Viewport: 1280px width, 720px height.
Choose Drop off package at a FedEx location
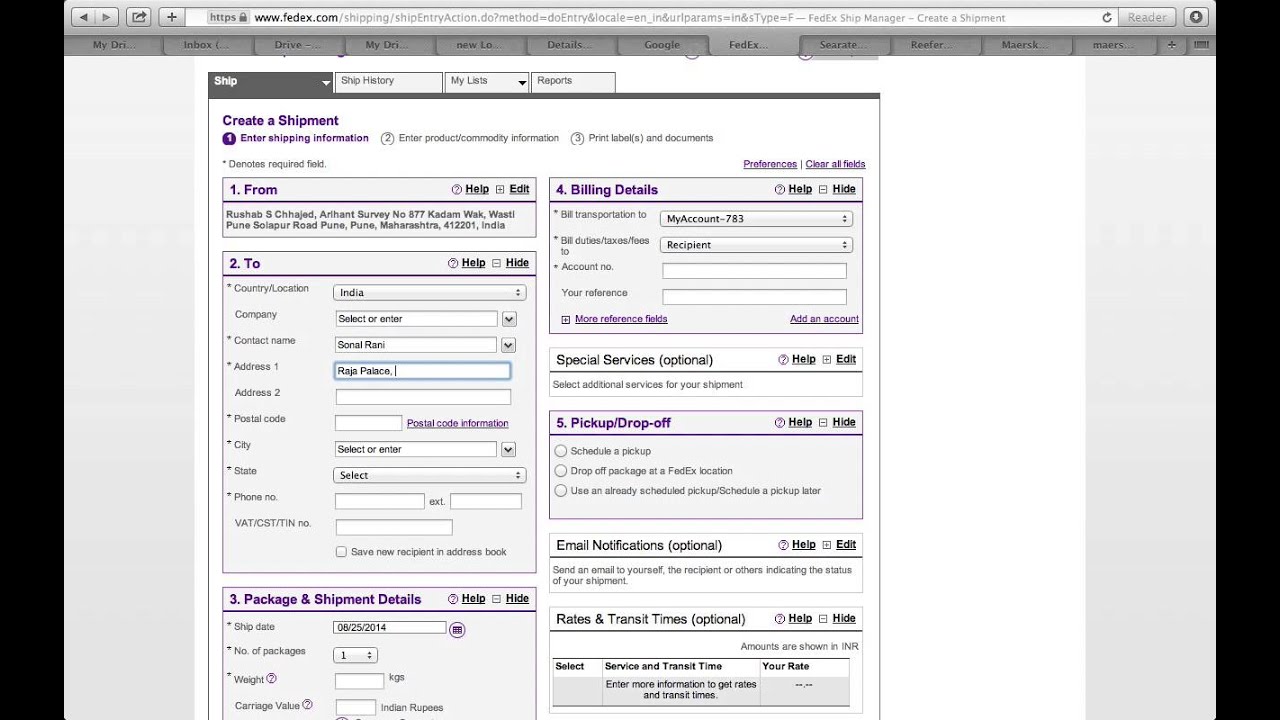point(560,470)
